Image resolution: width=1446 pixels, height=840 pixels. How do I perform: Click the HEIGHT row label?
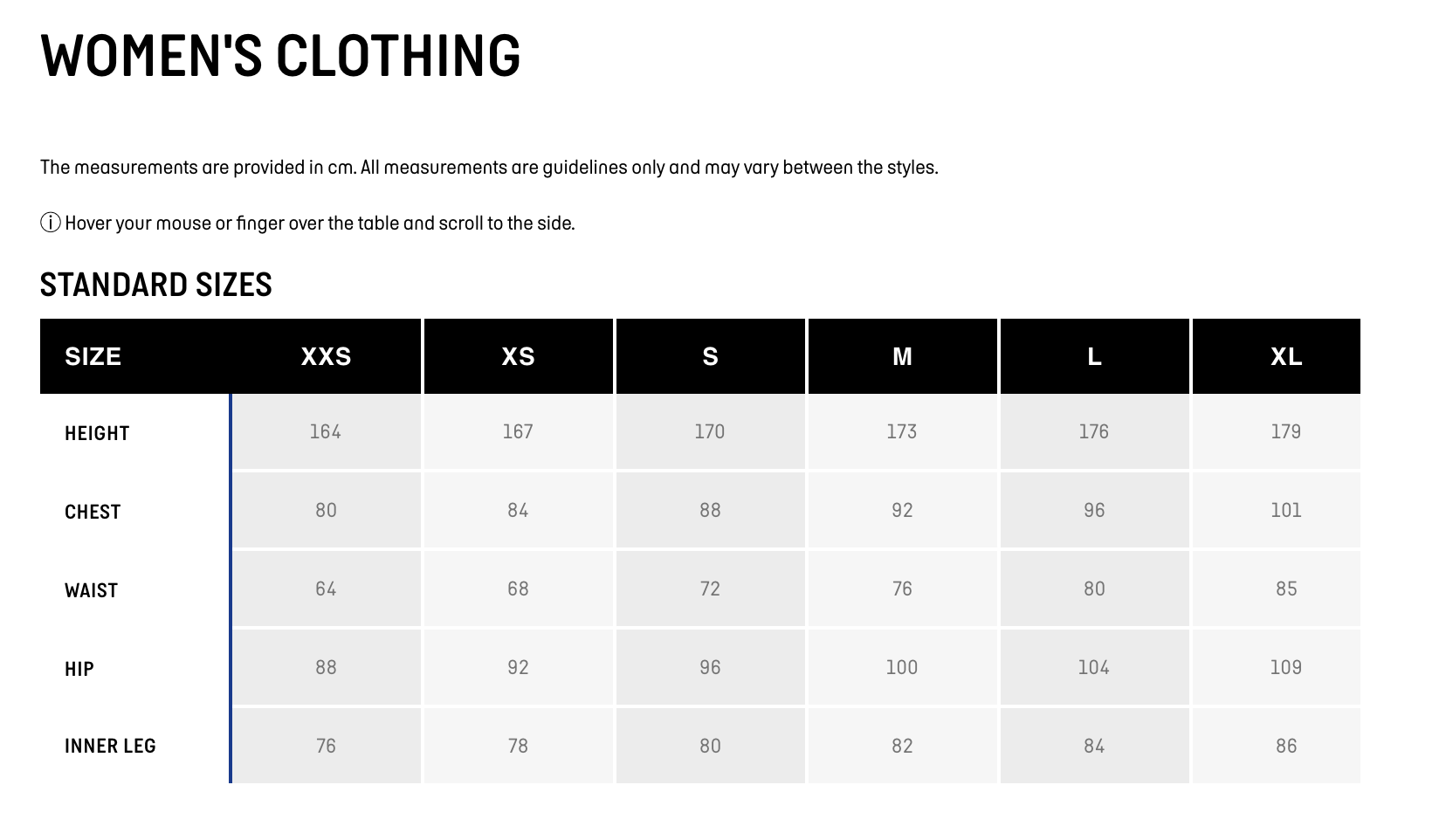tap(97, 433)
